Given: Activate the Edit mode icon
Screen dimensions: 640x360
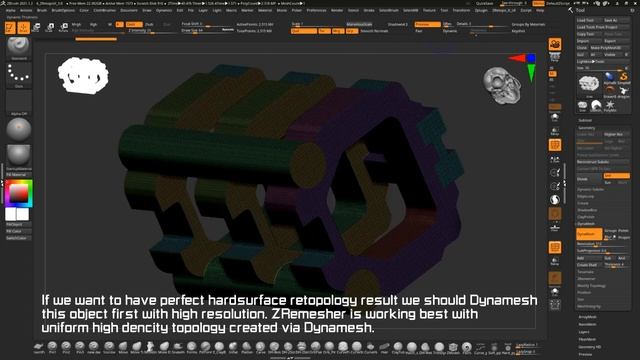Looking at the screenshot, I should pos(10,28).
